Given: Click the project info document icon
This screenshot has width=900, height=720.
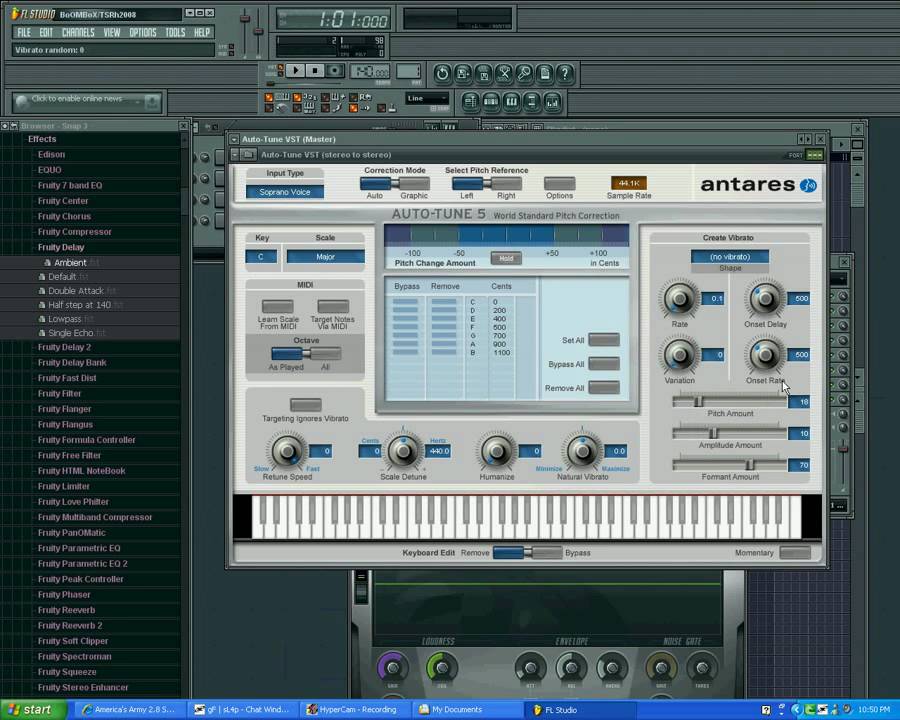Looking at the screenshot, I should click(545, 73).
